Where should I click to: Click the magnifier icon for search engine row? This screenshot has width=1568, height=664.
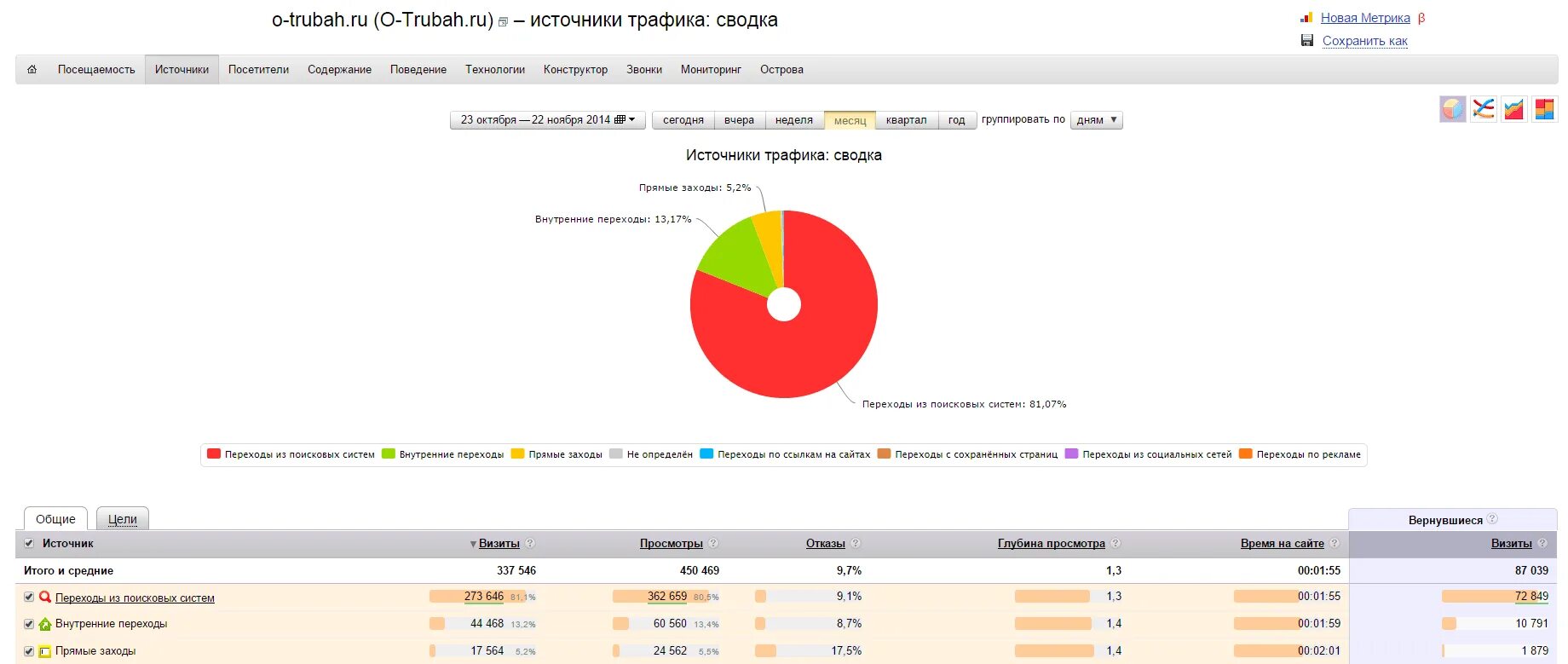[45, 597]
